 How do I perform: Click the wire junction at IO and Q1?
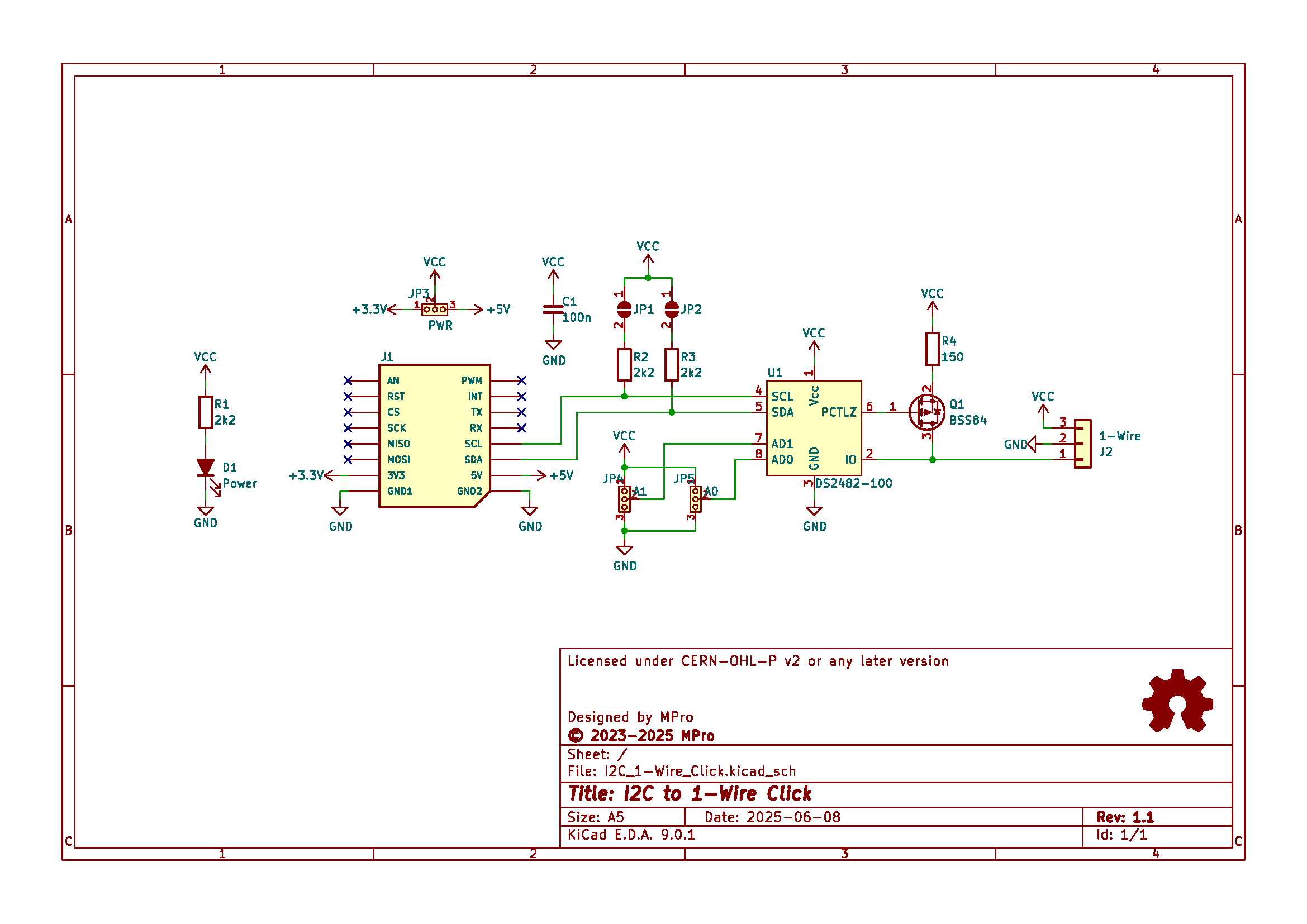tap(933, 460)
